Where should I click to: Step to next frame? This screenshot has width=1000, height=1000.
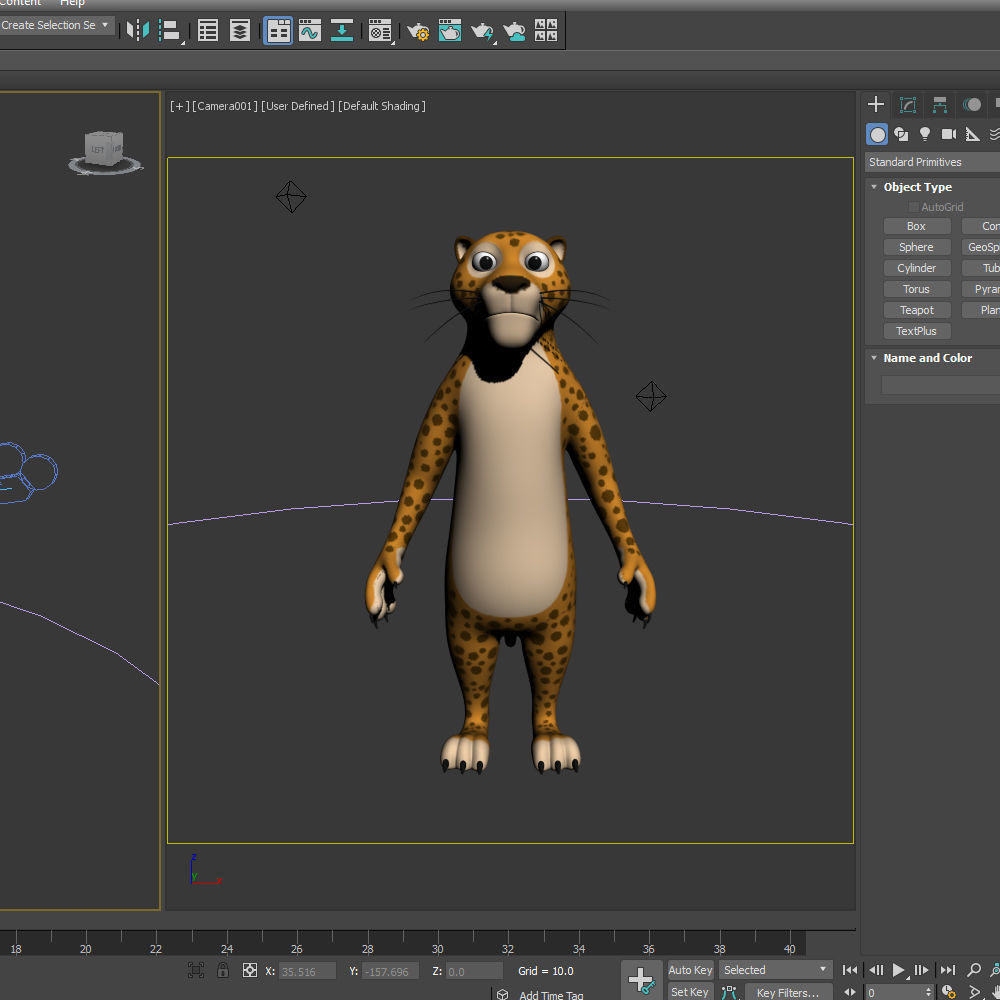pyautogui.click(x=921, y=970)
